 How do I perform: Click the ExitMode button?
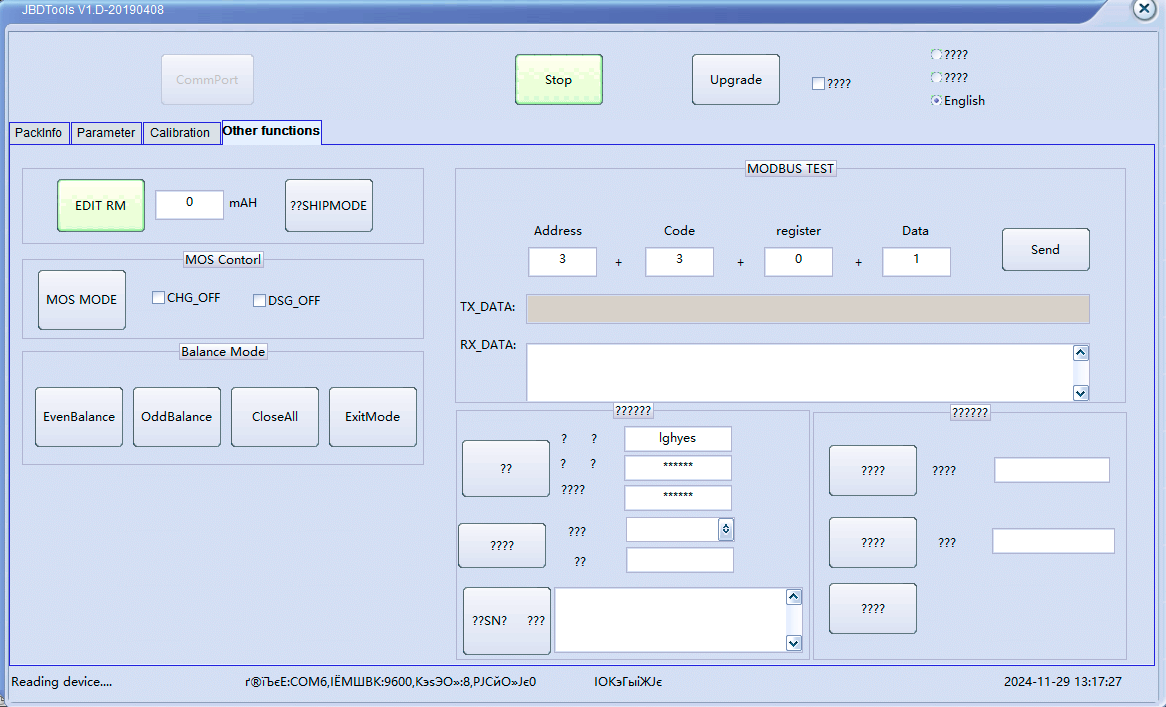tap(373, 416)
